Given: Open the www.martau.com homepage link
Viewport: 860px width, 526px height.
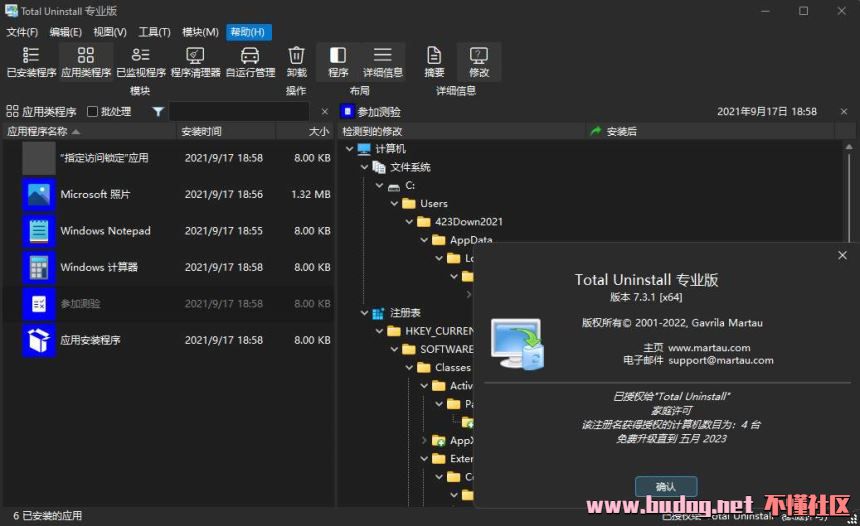Looking at the screenshot, I should pyautogui.click(x=709, y=348).
